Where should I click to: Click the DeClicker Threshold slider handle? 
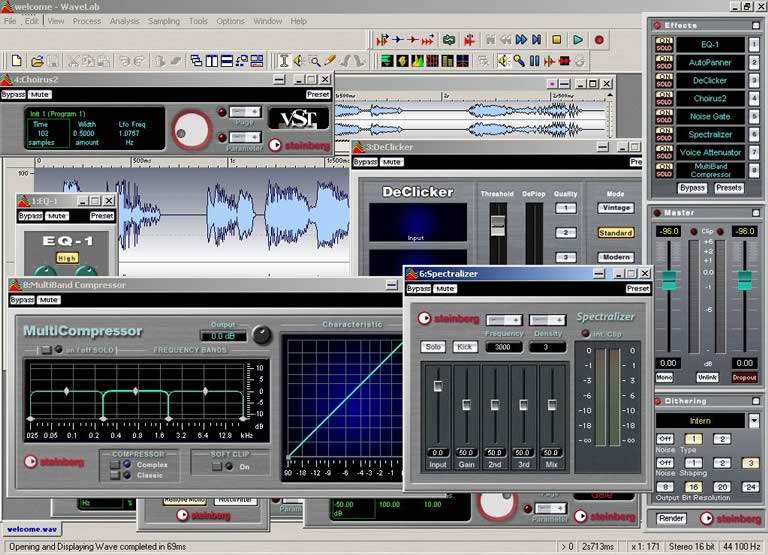[498, 225]
